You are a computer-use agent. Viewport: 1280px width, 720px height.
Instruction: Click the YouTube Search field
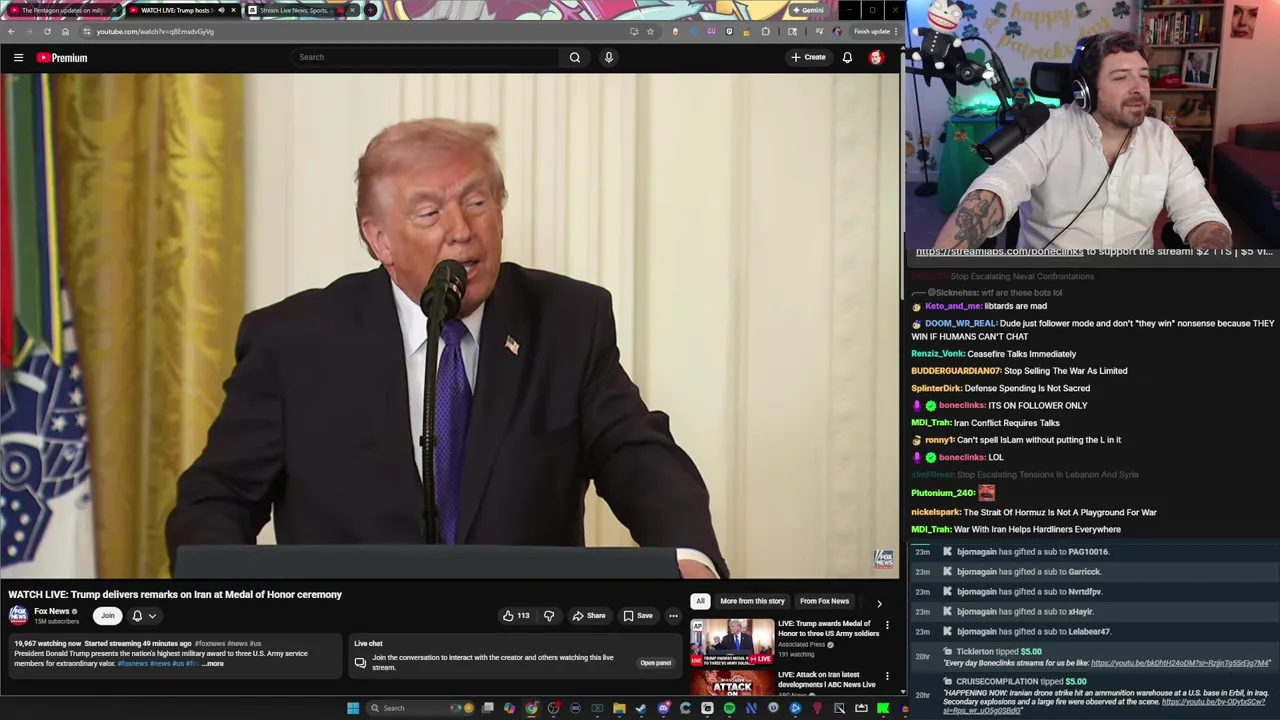click(425, 57)
